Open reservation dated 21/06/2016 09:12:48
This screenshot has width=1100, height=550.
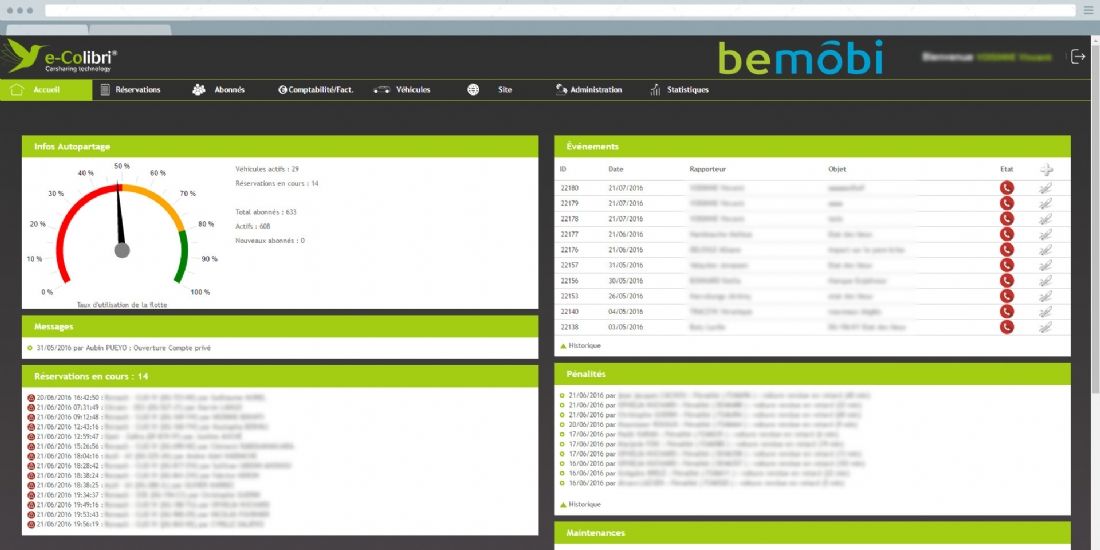point(149,417)
